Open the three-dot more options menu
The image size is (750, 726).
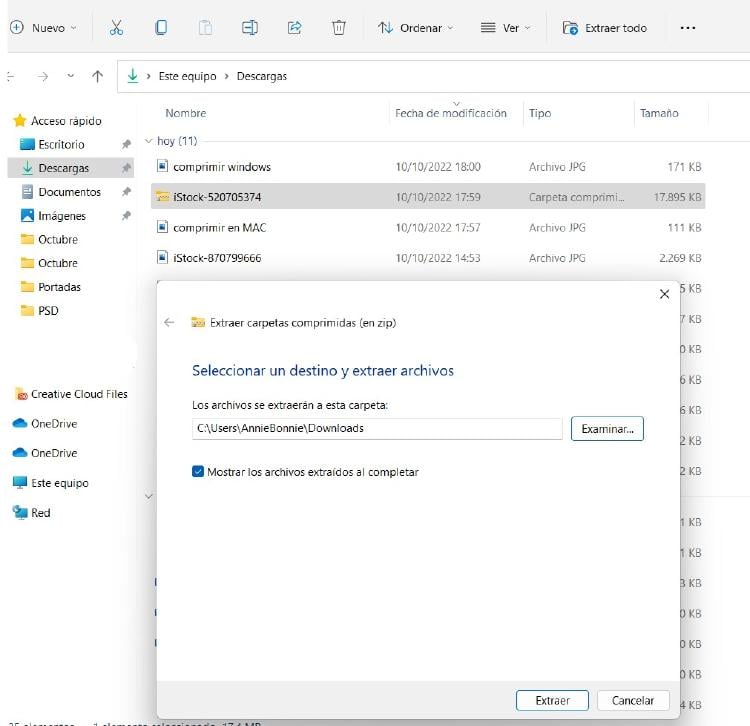tap(688, 28)
